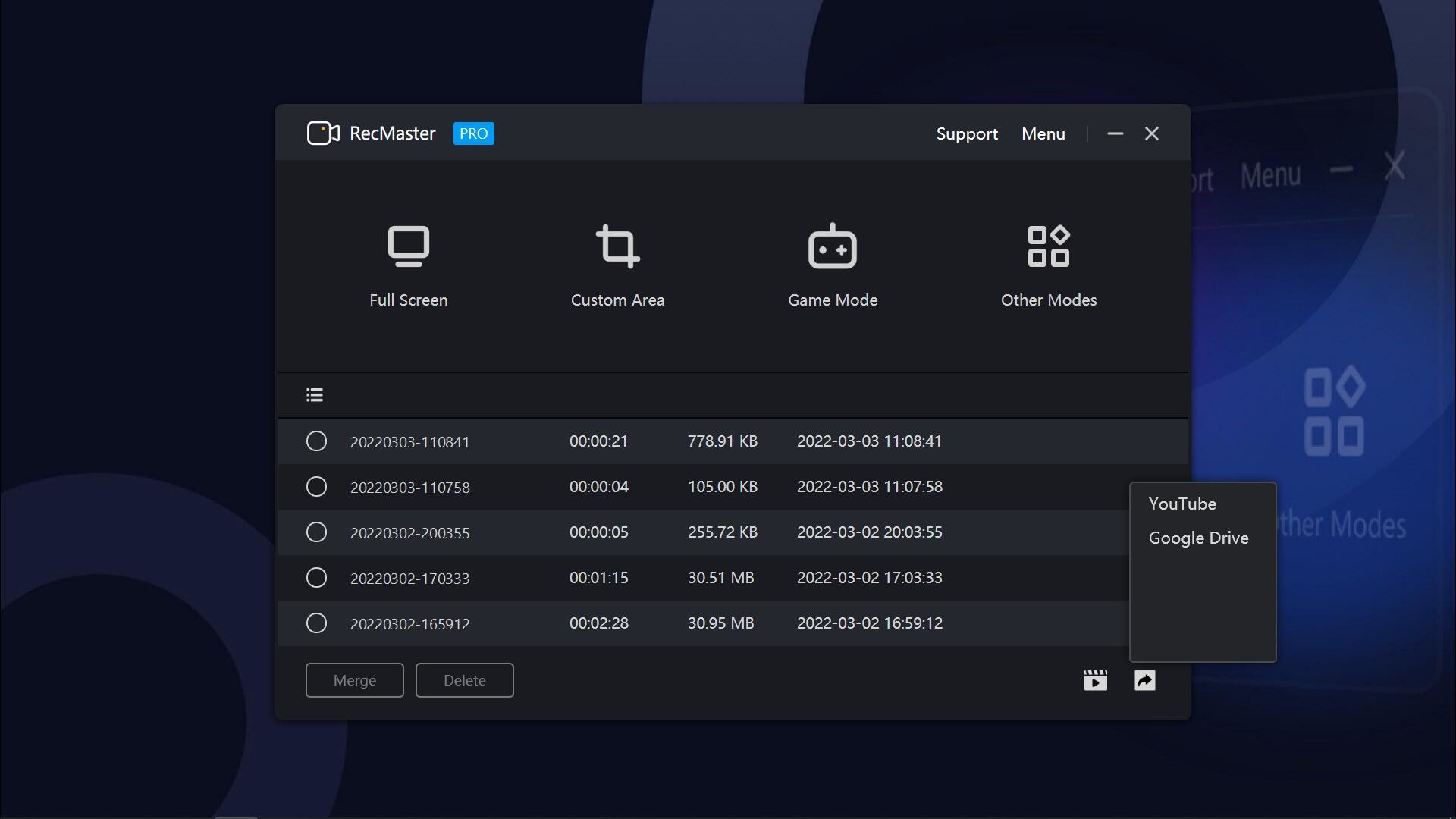The height and width of the screenshot is (819, 1456).
Task: Click the PRO badge next to RecMaster
Action: pos(473,133)
